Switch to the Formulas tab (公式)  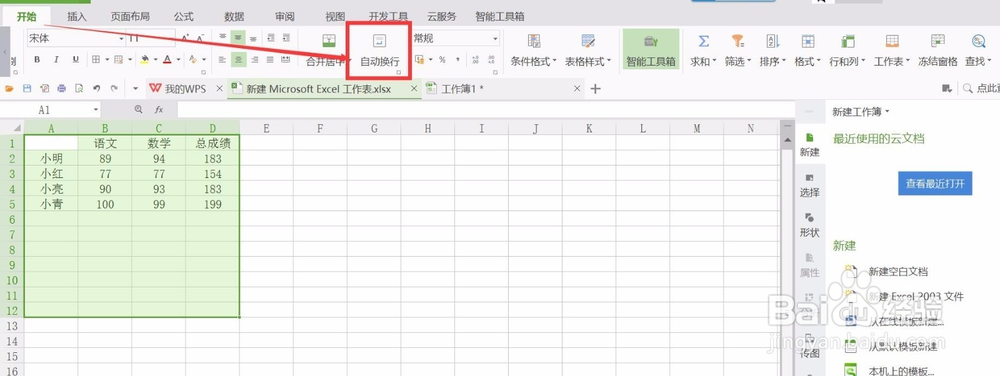[184, 17]
